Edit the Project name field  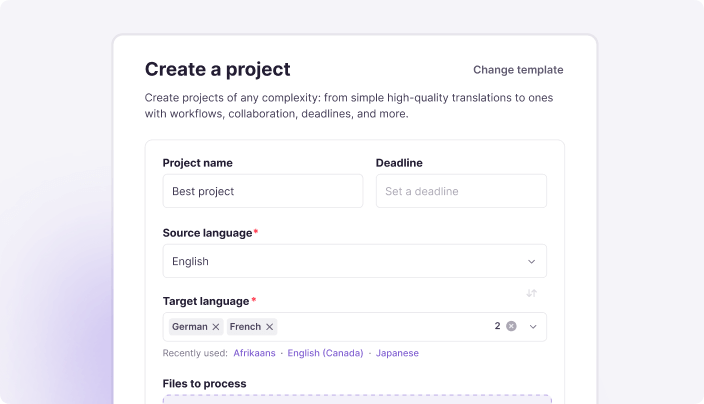click(263, 191)
